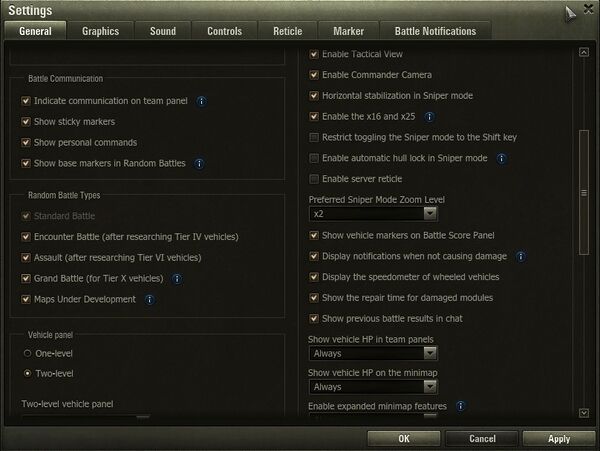Check Enable server reticle
The image size is (600, 451).
[x=314, y=179]
